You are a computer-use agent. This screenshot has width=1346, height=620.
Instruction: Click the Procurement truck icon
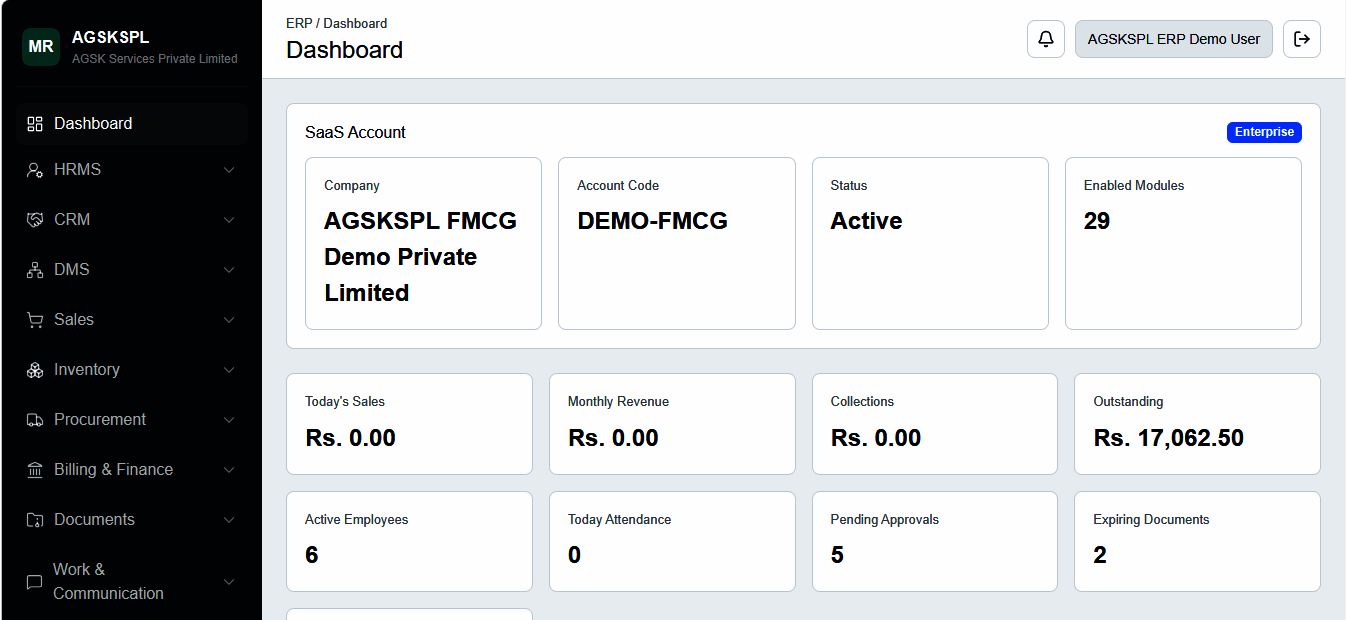point(35,420)
